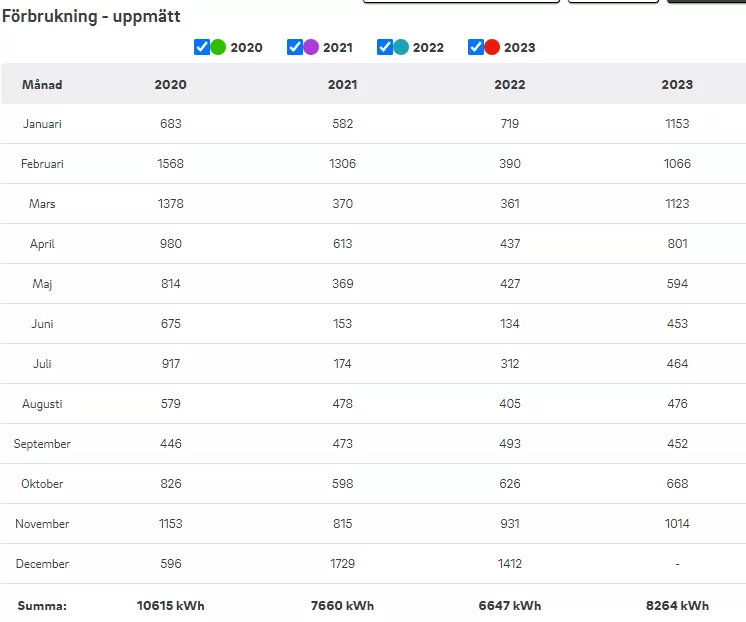The image size is (746, 622).
Task: Click the 2023 total 8264 kWh
Action: coord(677,605)
